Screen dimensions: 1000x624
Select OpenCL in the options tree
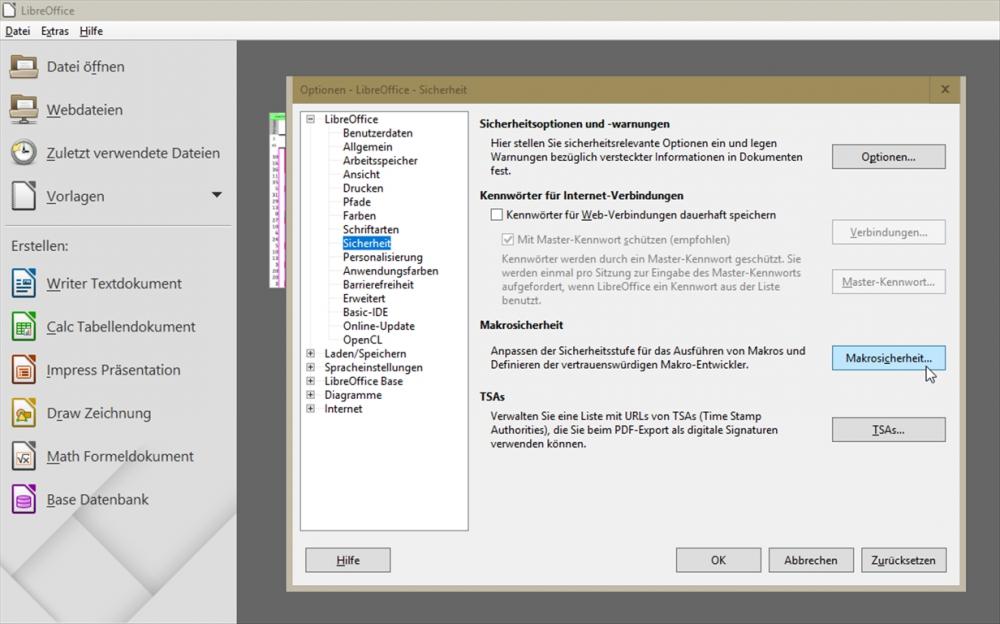[x=362, y=340]
